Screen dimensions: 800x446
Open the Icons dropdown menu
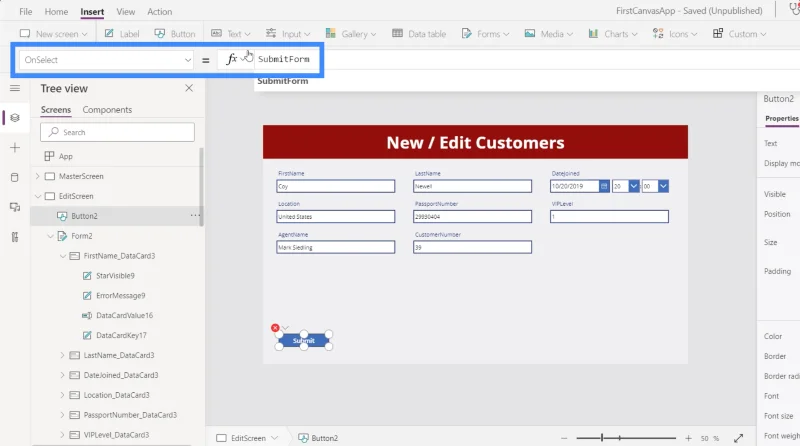point(674,34)
